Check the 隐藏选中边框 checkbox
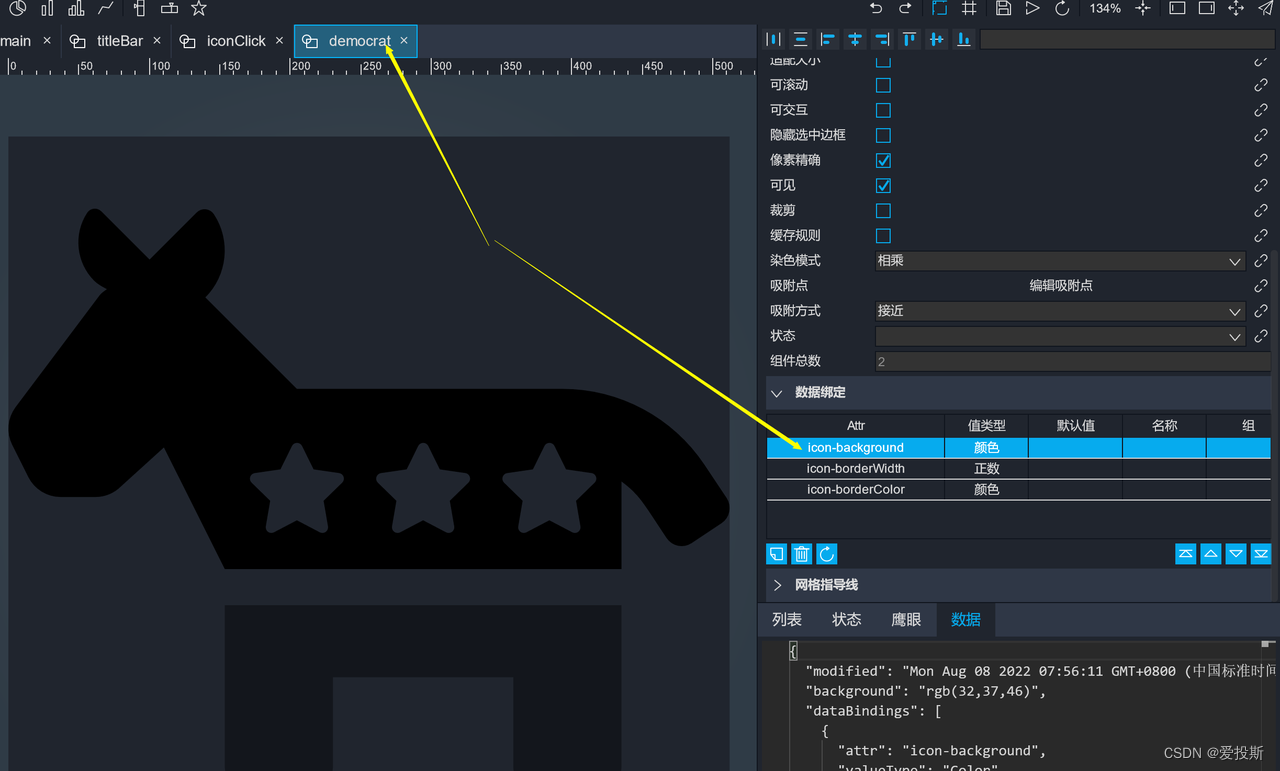The width and height of the screenshot is (1280, 771). [x=883, y=136]
